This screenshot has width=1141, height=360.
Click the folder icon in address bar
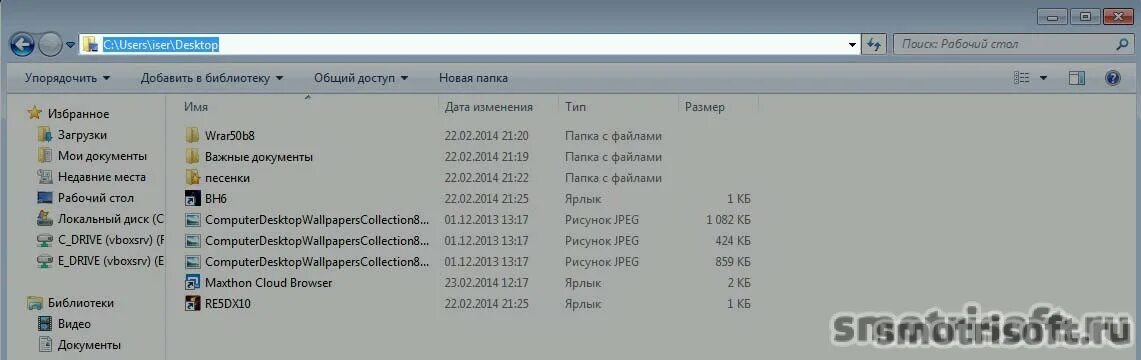pyautogui.click(x=90, y=45)
